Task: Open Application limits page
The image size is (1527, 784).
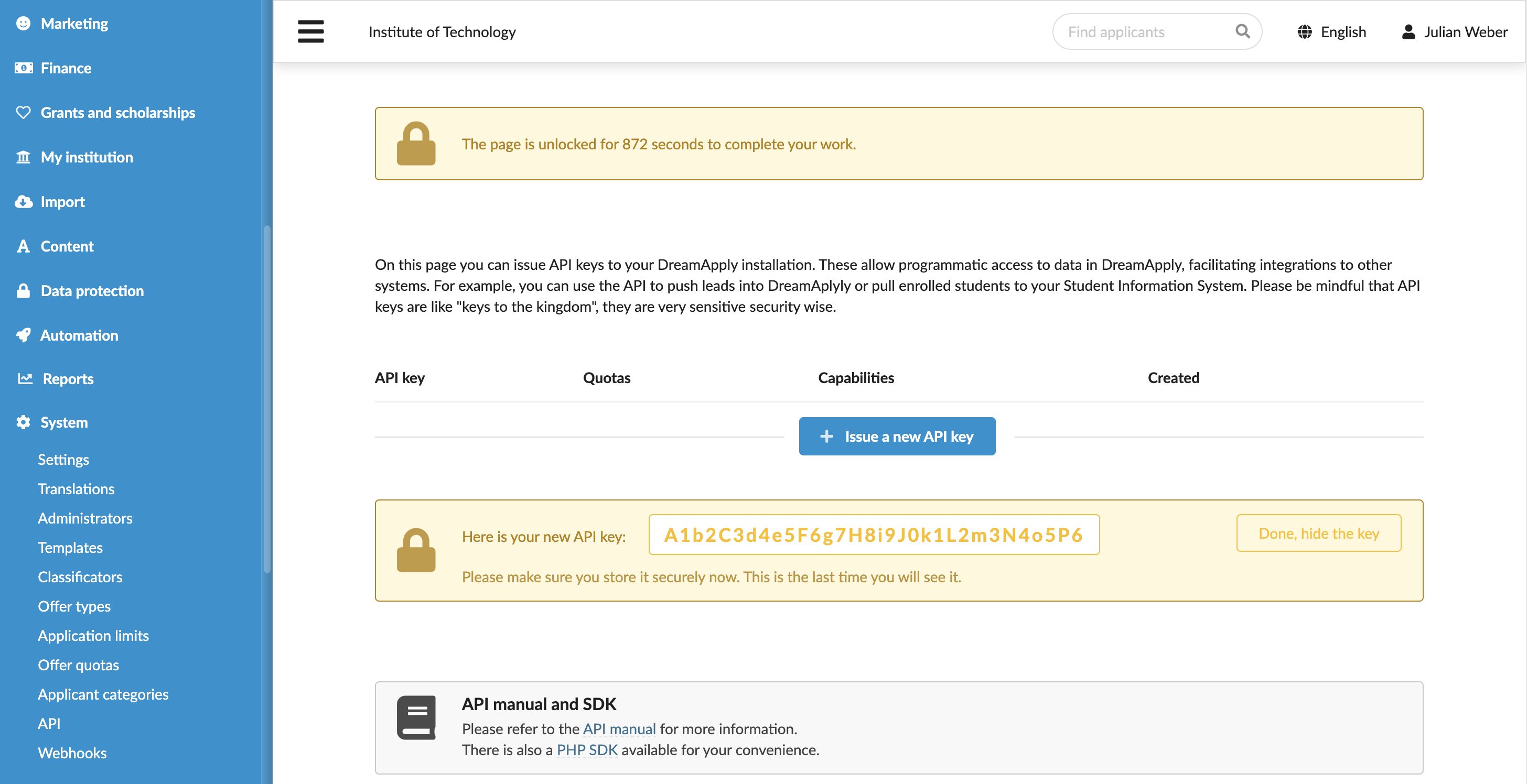Action: 93,635
